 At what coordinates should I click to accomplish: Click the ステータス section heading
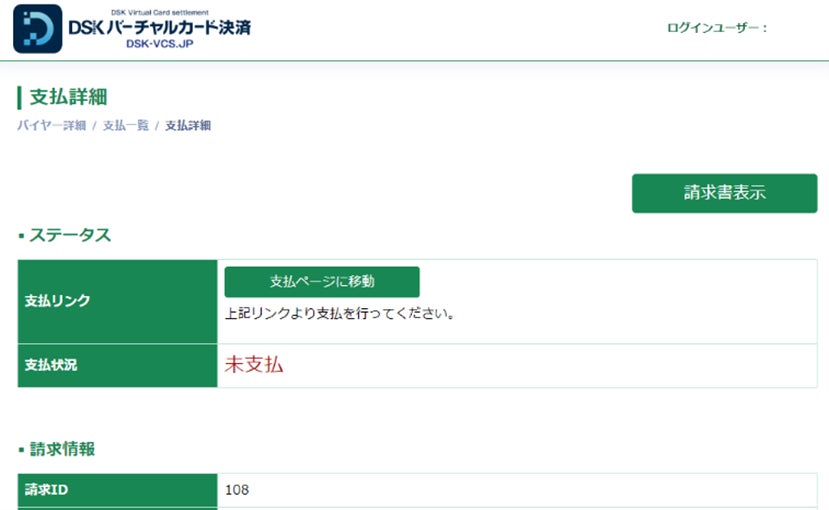[70, 236]
